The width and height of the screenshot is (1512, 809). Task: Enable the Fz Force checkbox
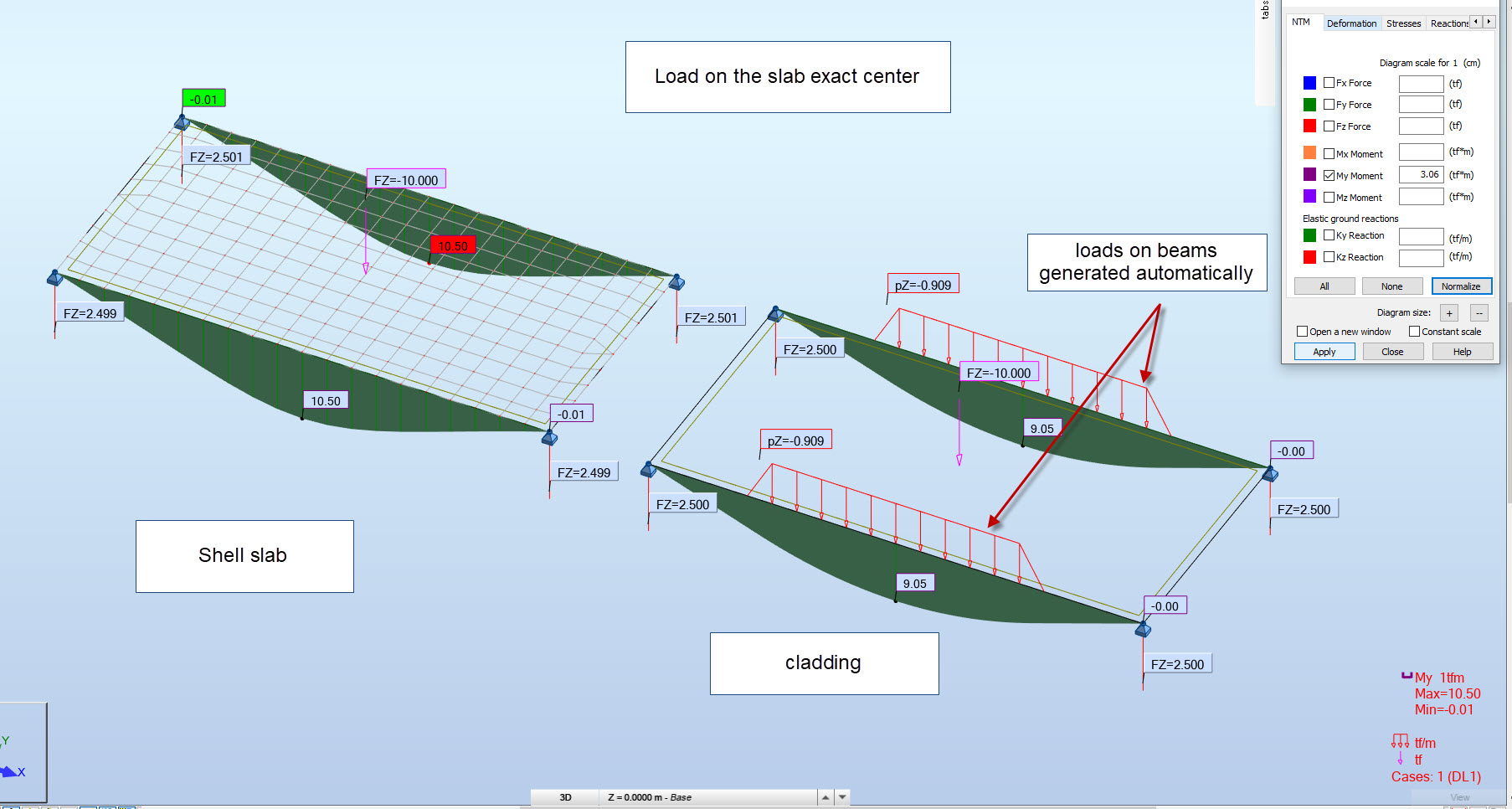[1328, 126]
